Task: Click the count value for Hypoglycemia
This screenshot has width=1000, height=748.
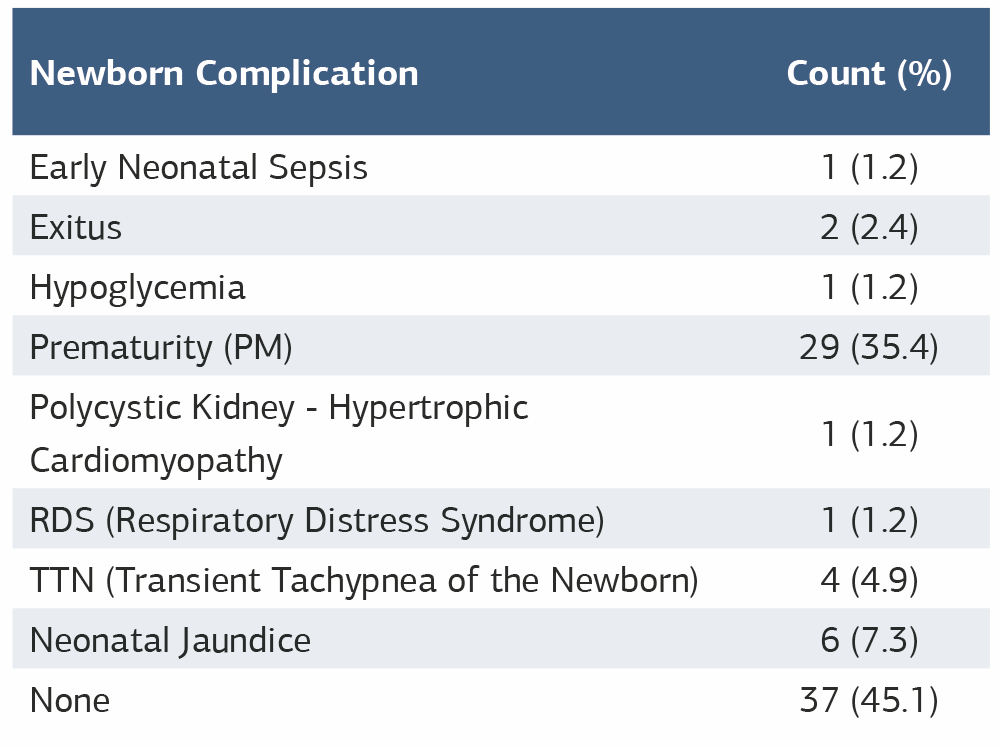Action: [868, 288]
